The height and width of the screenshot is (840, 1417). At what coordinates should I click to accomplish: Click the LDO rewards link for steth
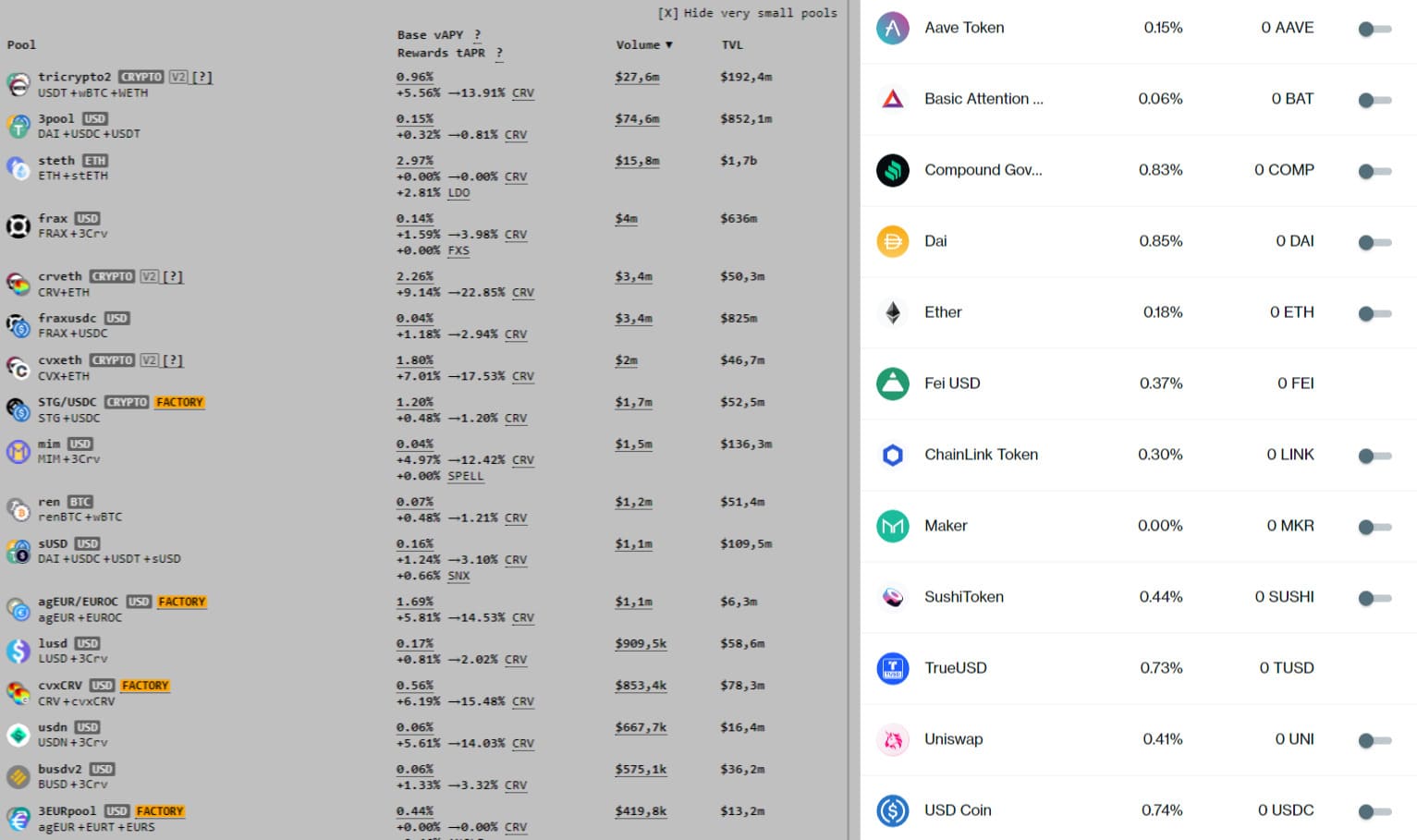[x=458, y=193]
